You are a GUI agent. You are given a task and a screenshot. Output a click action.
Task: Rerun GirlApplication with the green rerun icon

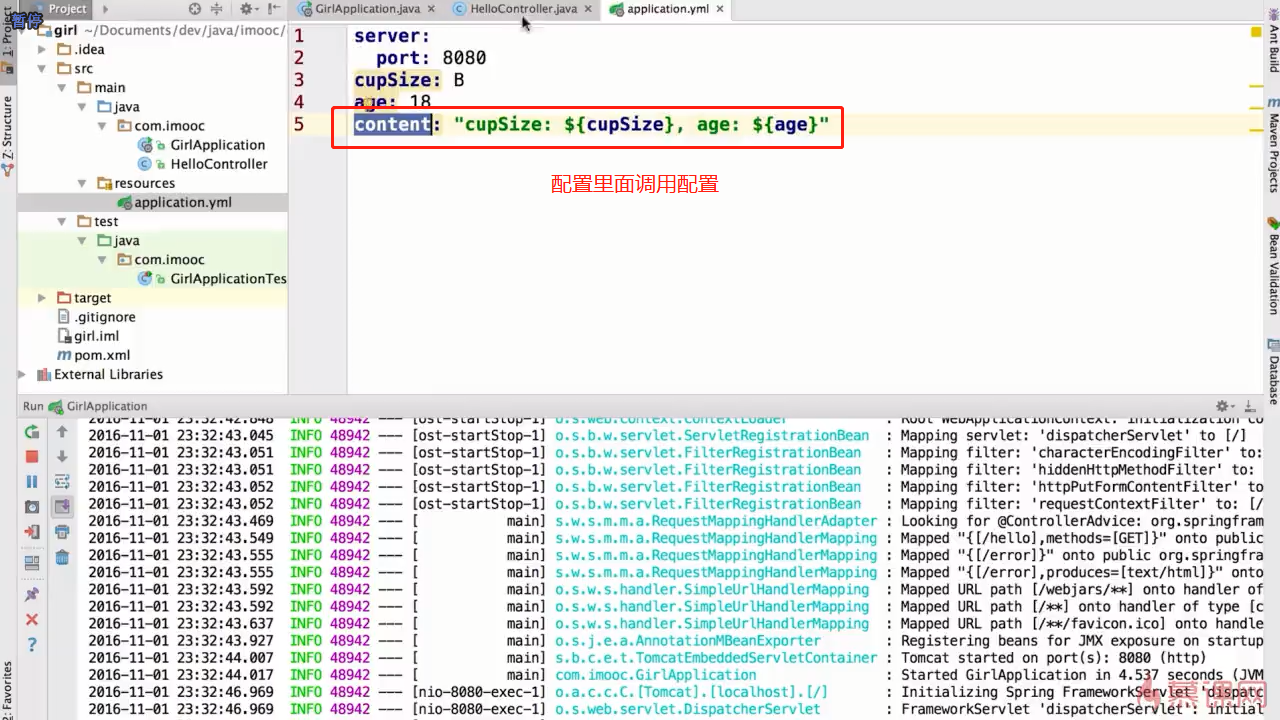(x=32, y=432)
